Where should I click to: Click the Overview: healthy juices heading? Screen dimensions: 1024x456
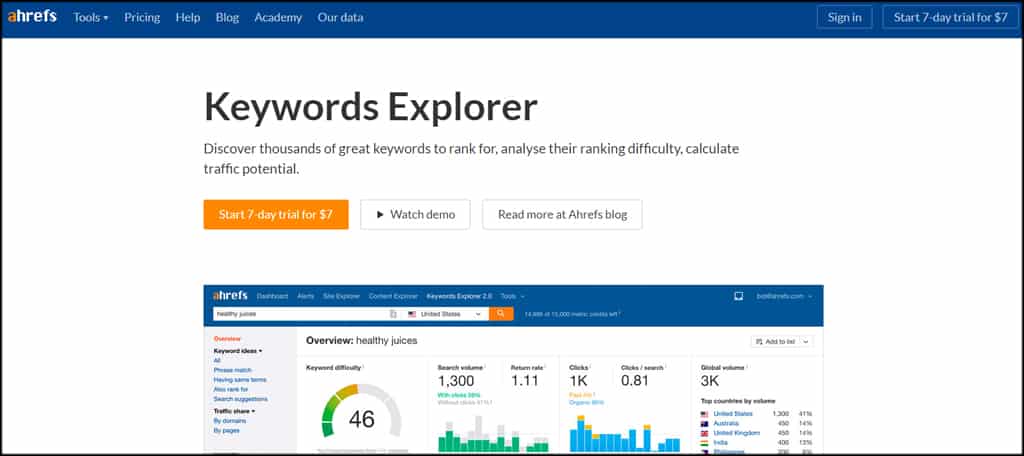point(361,340)
